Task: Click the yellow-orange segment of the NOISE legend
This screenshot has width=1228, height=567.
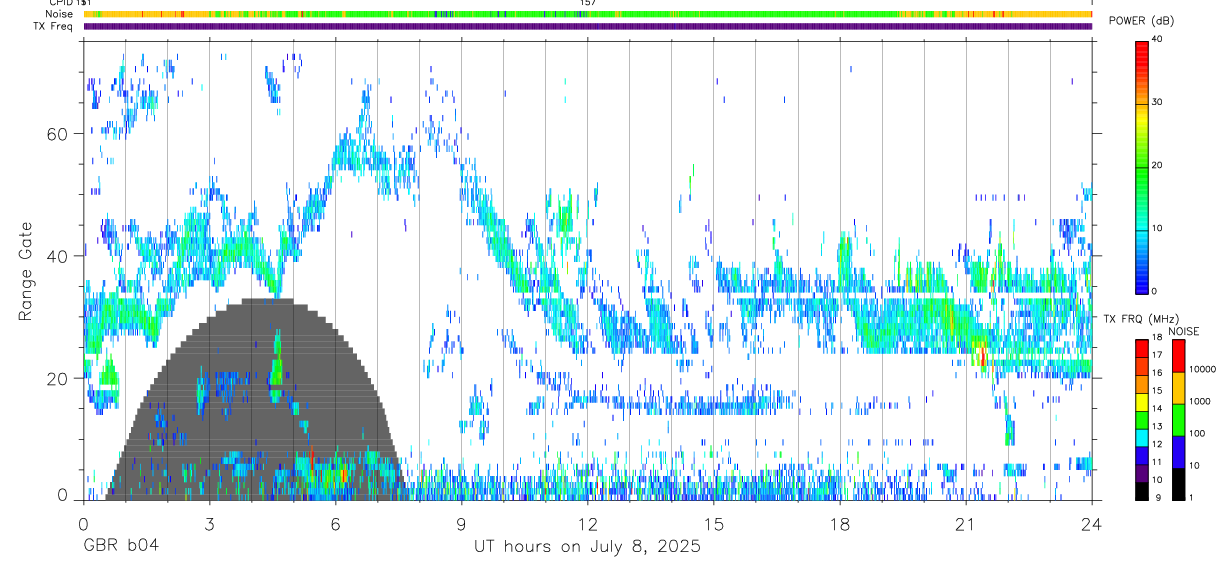Action: click(x=1178, y=388)
